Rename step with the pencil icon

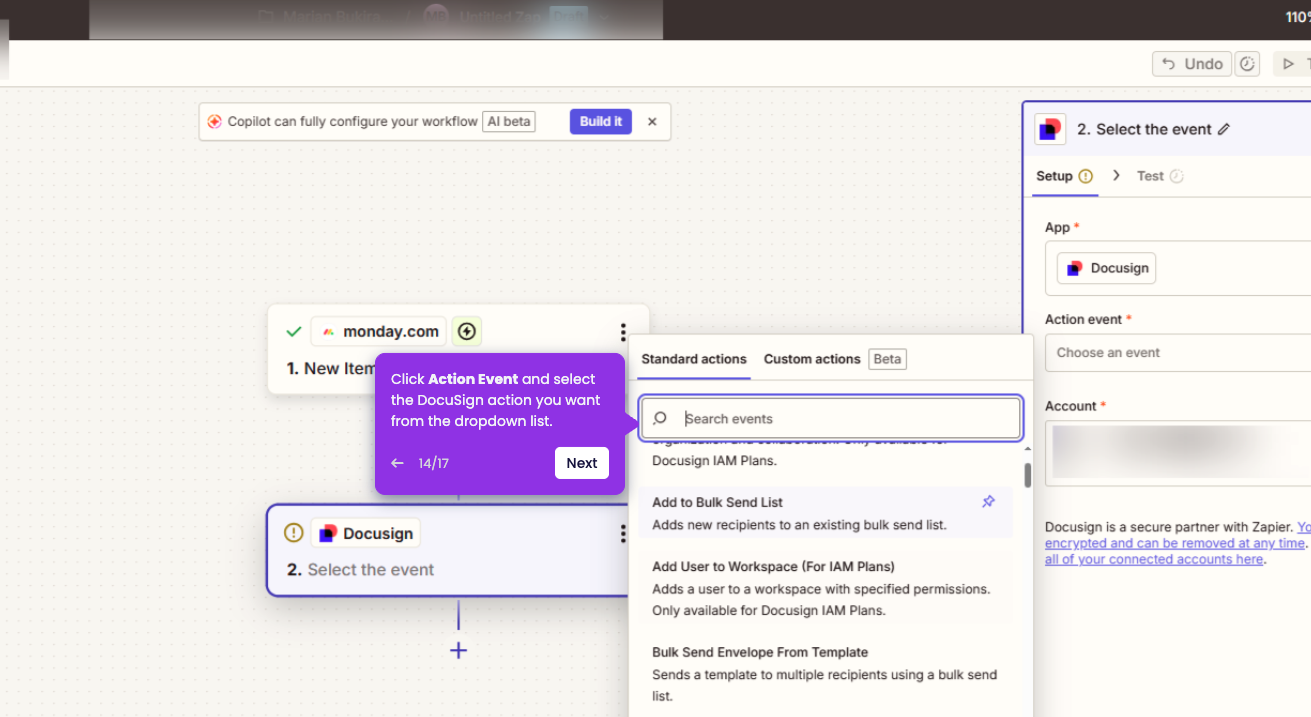point(1224,129)
